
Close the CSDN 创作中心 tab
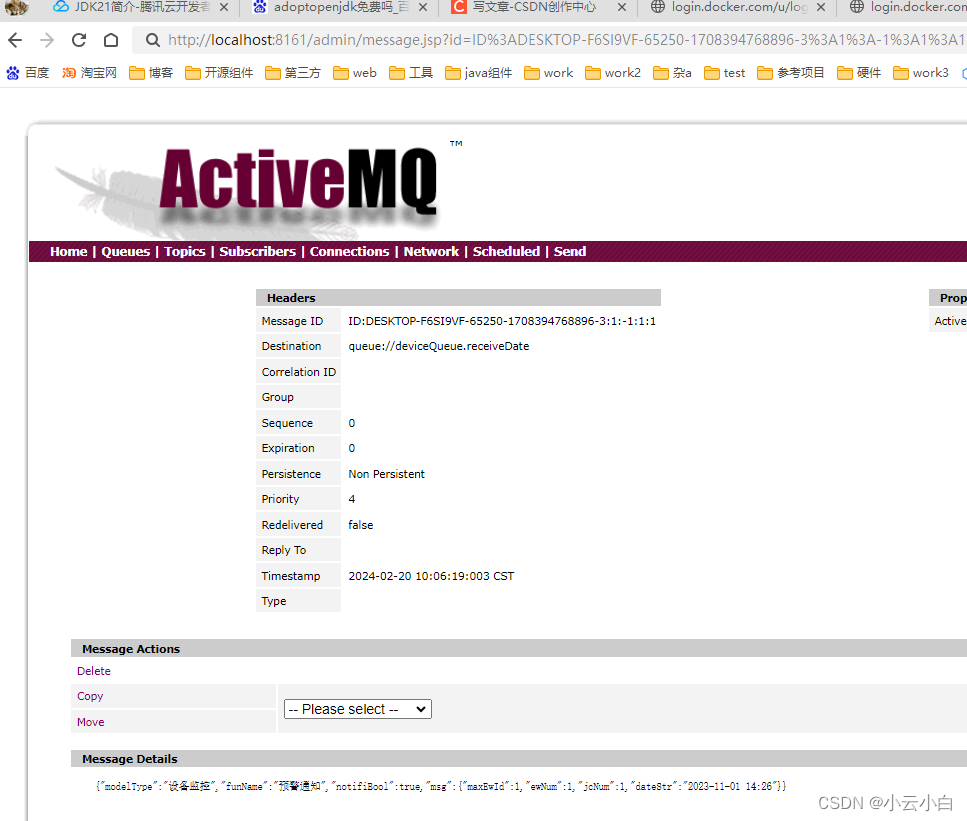[x=622, y=7]
